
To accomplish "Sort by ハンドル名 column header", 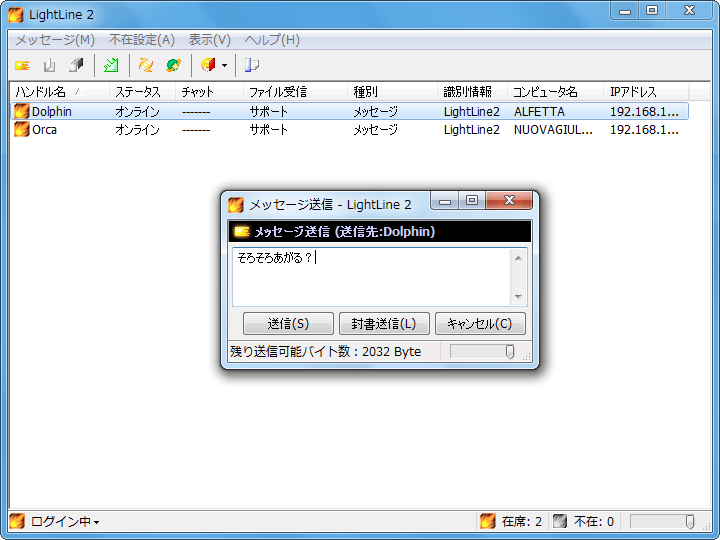I will (59, 92).
